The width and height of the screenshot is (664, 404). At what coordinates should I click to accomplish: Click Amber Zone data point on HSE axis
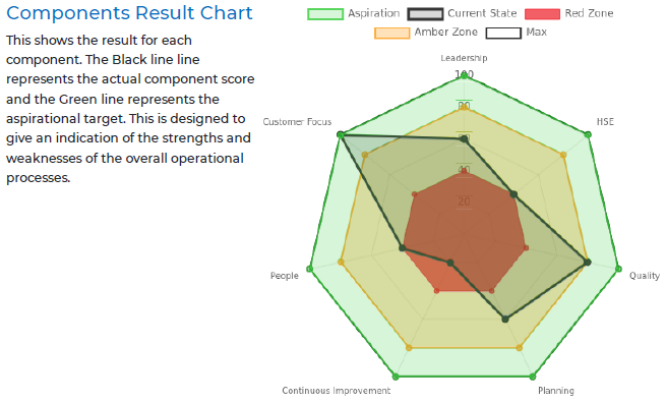click(x=565, y=155)
